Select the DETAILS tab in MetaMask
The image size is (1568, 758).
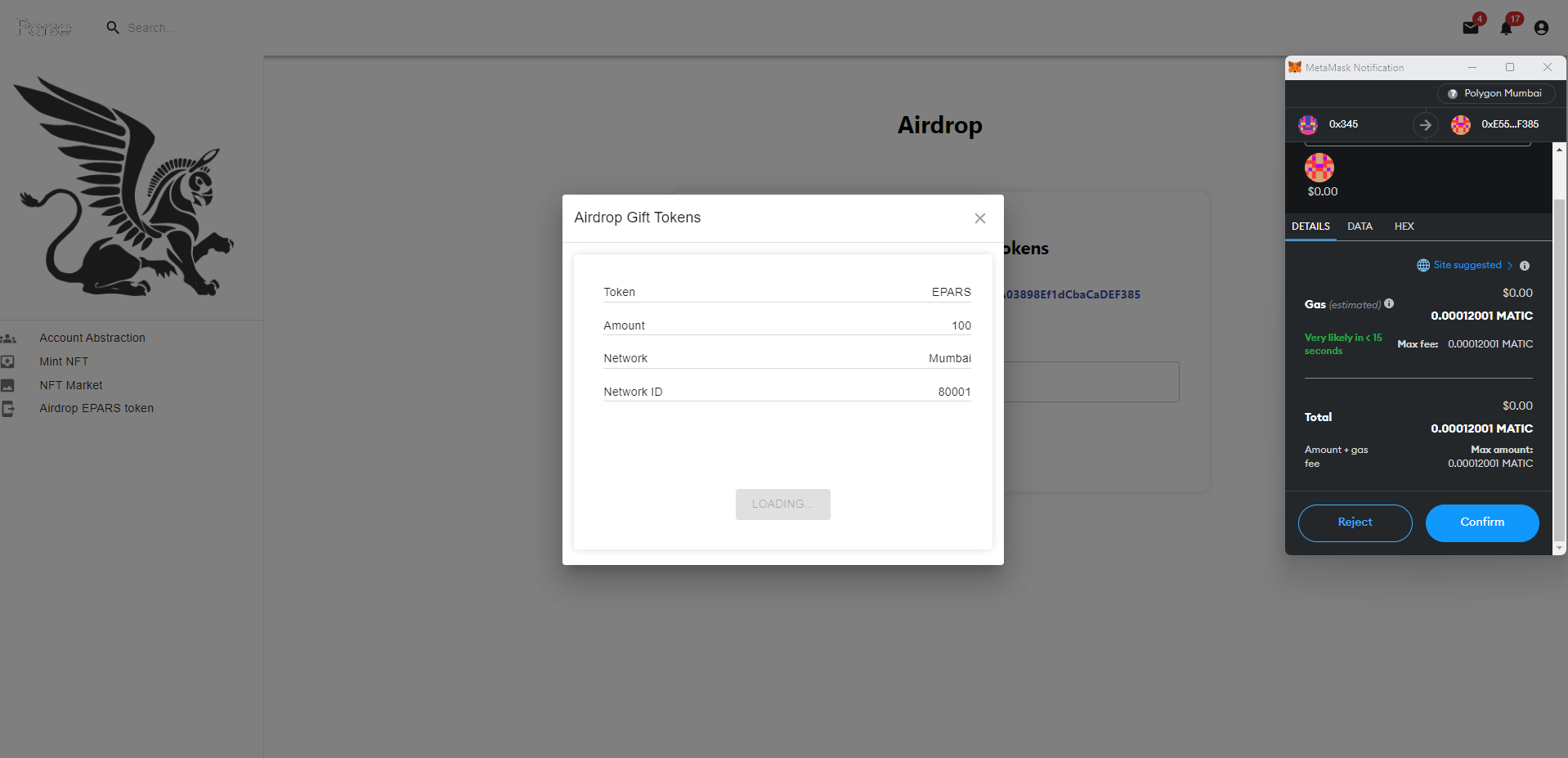[1310, 227]
